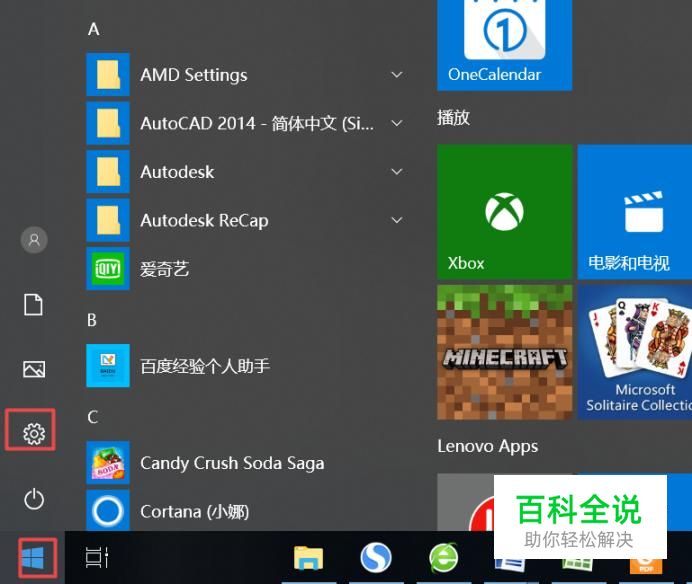Screen dimensions: 692x584
Task: Click the 百度经验个人助手 label
Action: (x=205, y=366)
